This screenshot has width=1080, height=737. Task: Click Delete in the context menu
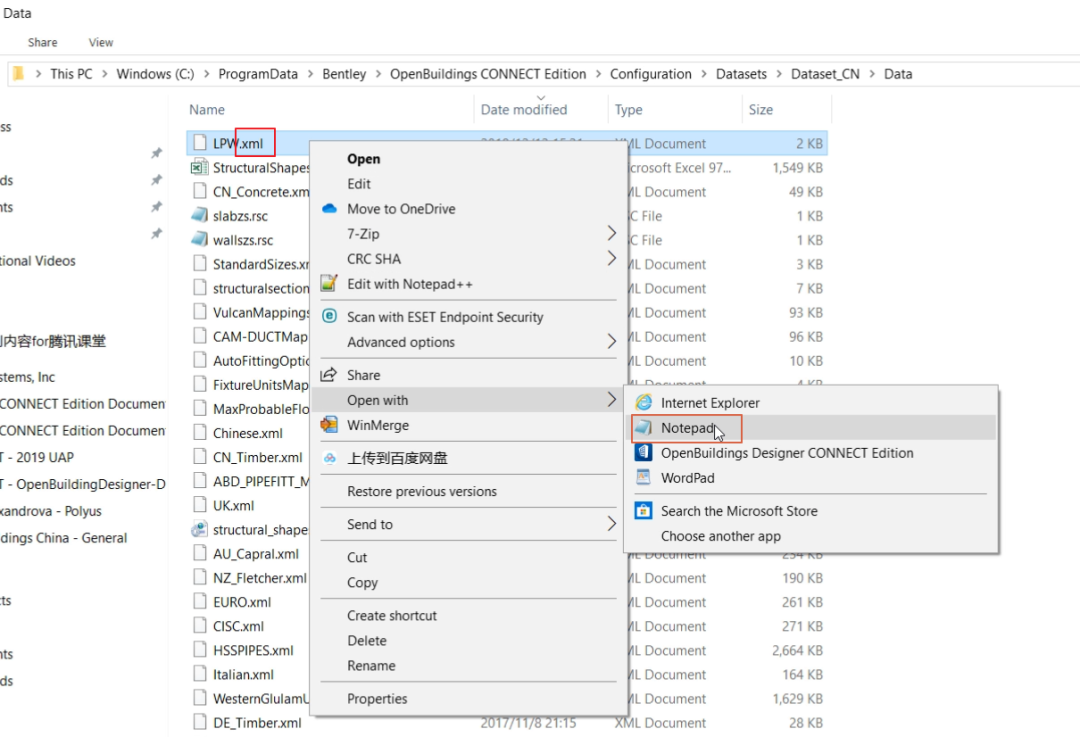click(x=367, y=641)
